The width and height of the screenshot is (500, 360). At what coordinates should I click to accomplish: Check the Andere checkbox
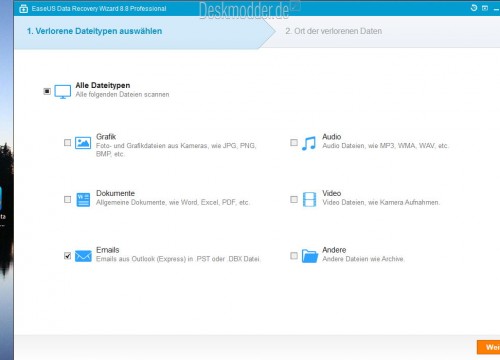coord(294,256)
